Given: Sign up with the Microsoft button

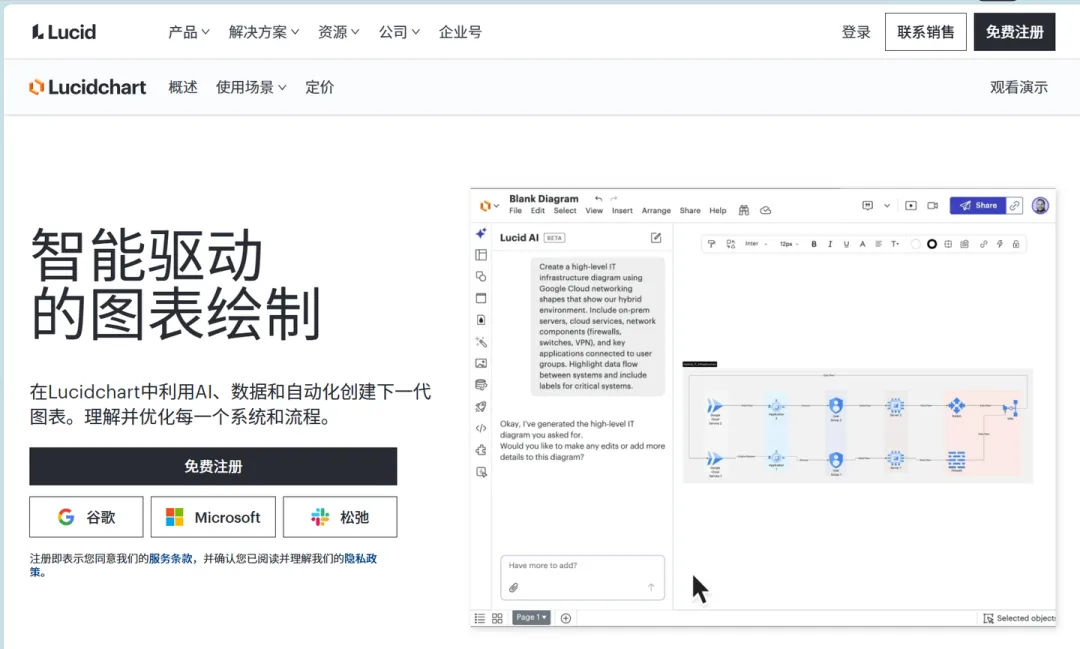Looking at the screenshot, I should pyautogui.click(x=213, y=517).
